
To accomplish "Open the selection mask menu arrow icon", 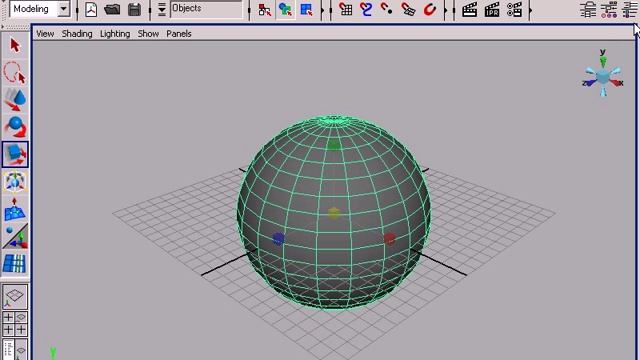I will tap(162, 9).
